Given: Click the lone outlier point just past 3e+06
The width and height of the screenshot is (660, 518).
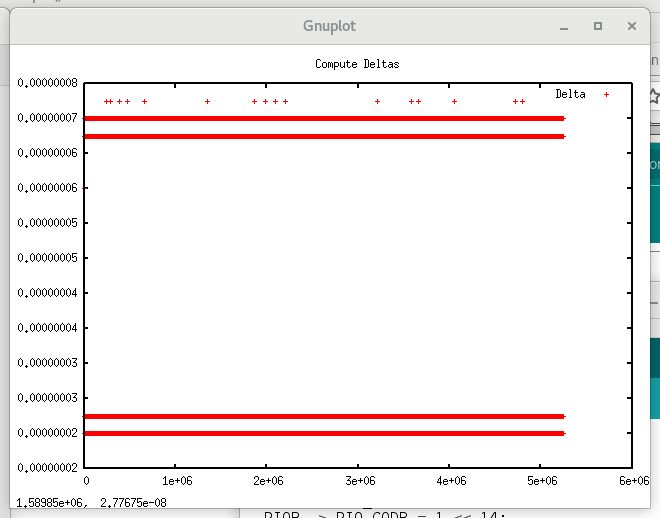Looking at the screenshot, I should point(378,101).
